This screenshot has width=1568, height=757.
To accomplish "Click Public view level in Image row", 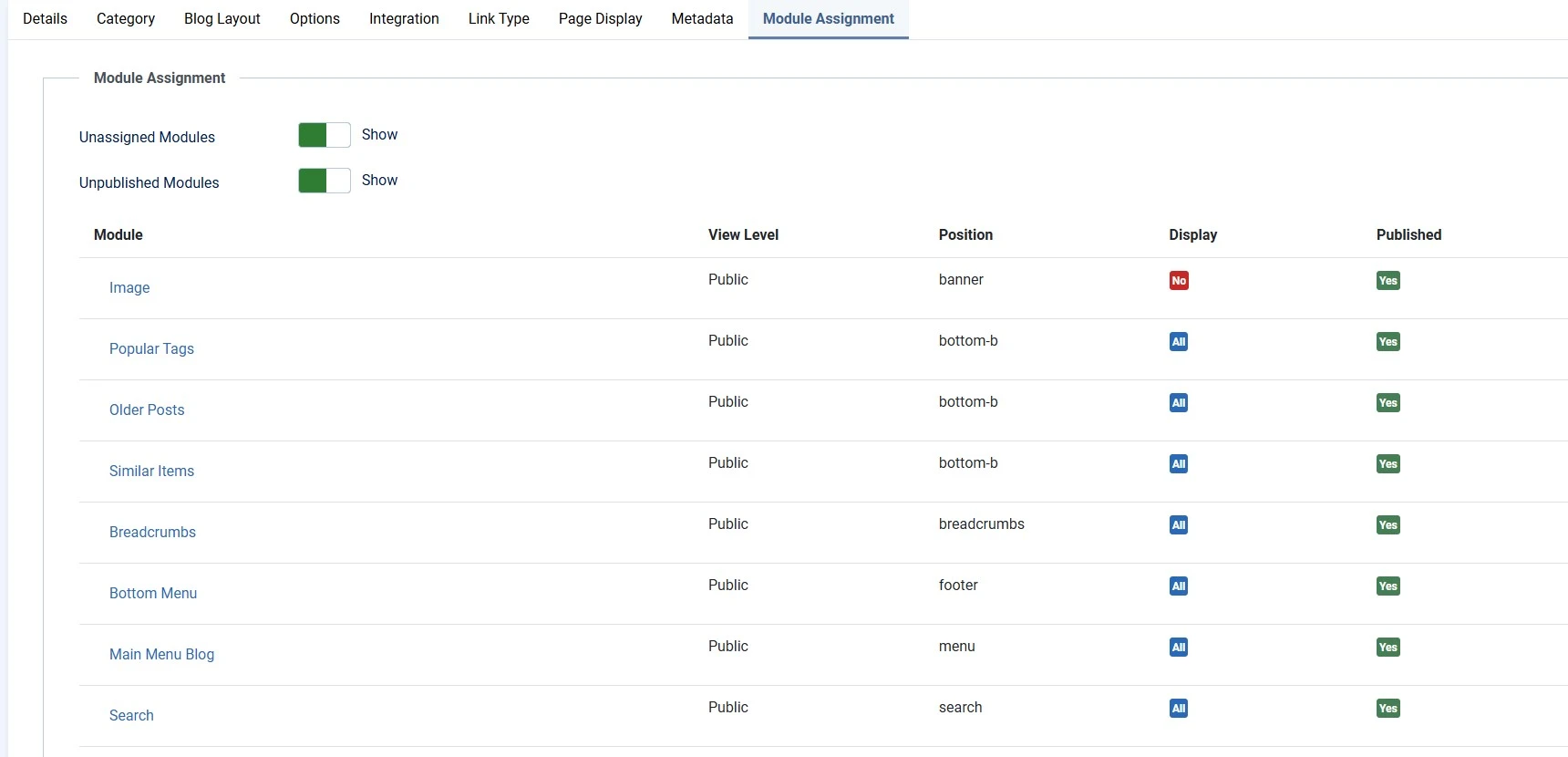I will [x=728, y=280].
